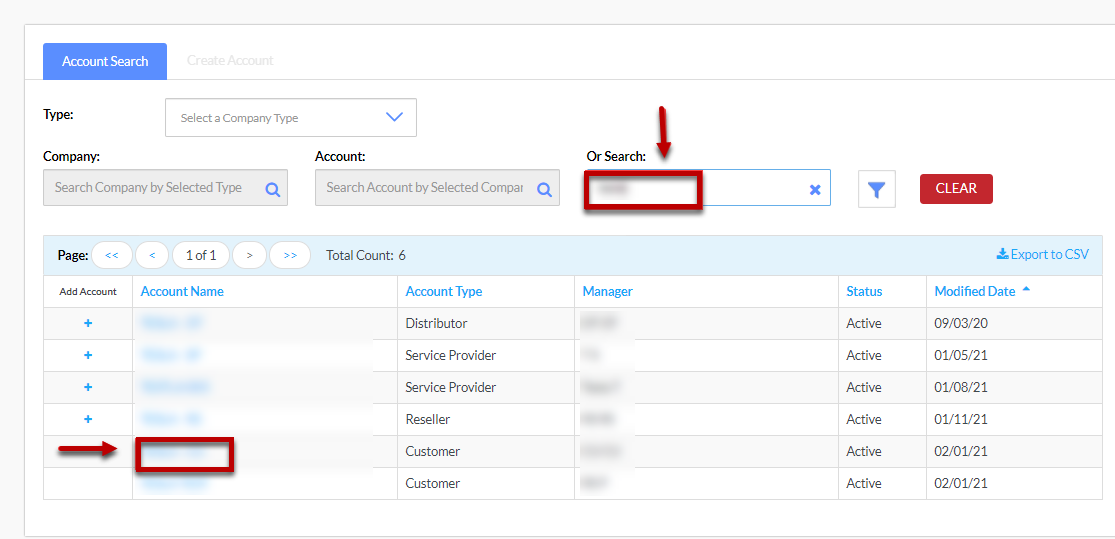Sort by Status column header
This screenshot has height=539, width=1115.
pos(864,291)
